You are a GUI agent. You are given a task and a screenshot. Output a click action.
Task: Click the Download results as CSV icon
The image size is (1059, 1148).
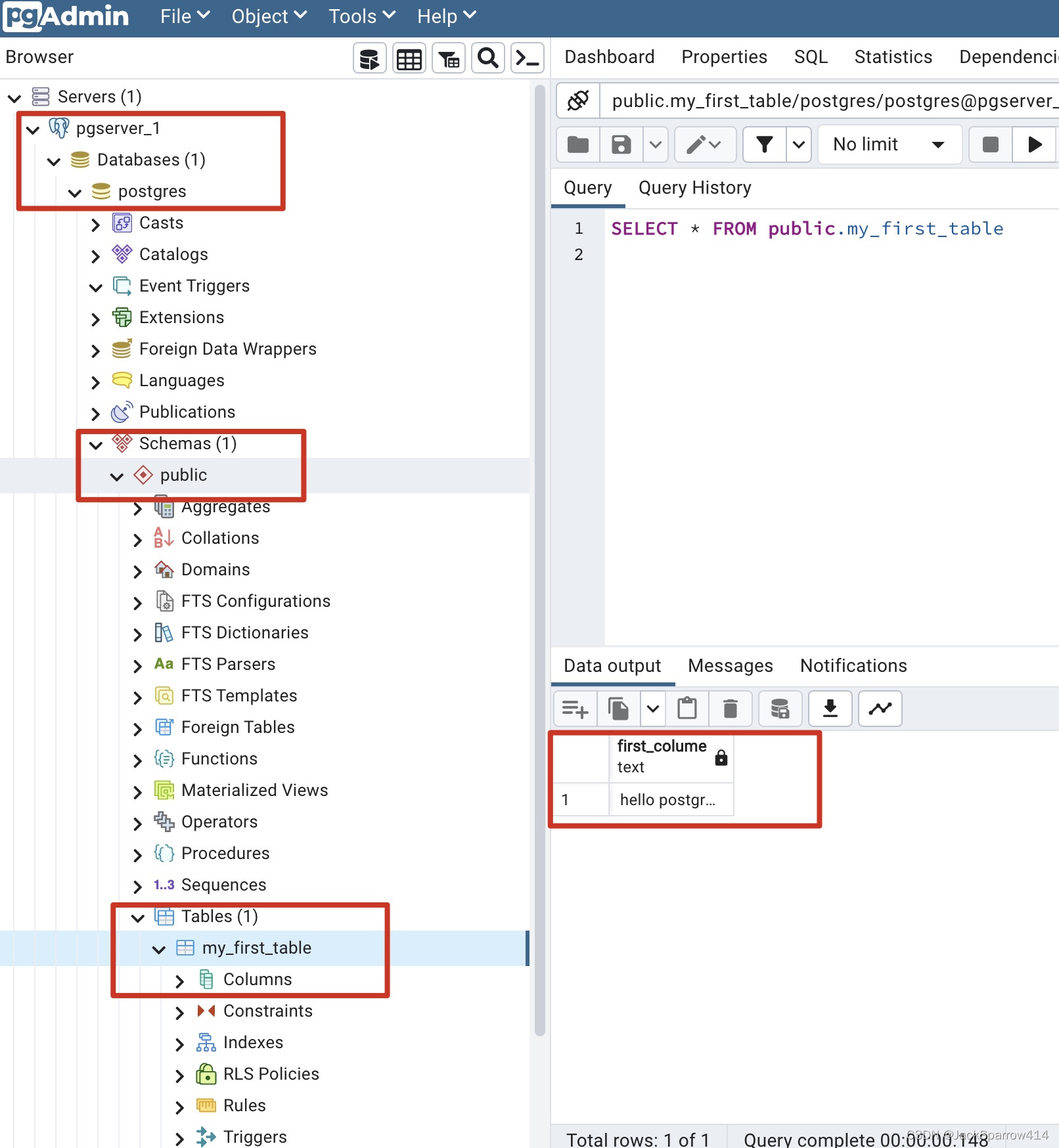point(830,709)
